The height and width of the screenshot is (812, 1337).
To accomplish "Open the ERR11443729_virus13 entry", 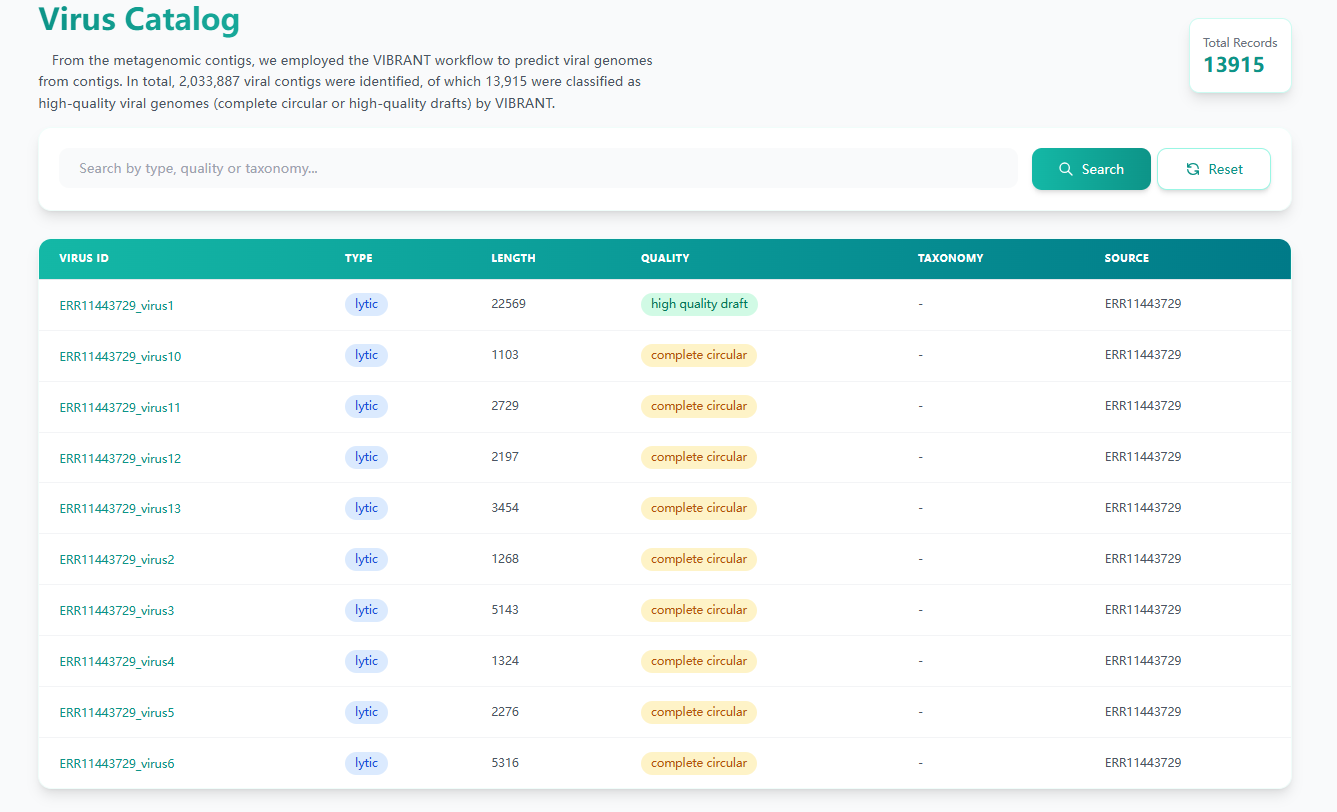I will 120,509.
